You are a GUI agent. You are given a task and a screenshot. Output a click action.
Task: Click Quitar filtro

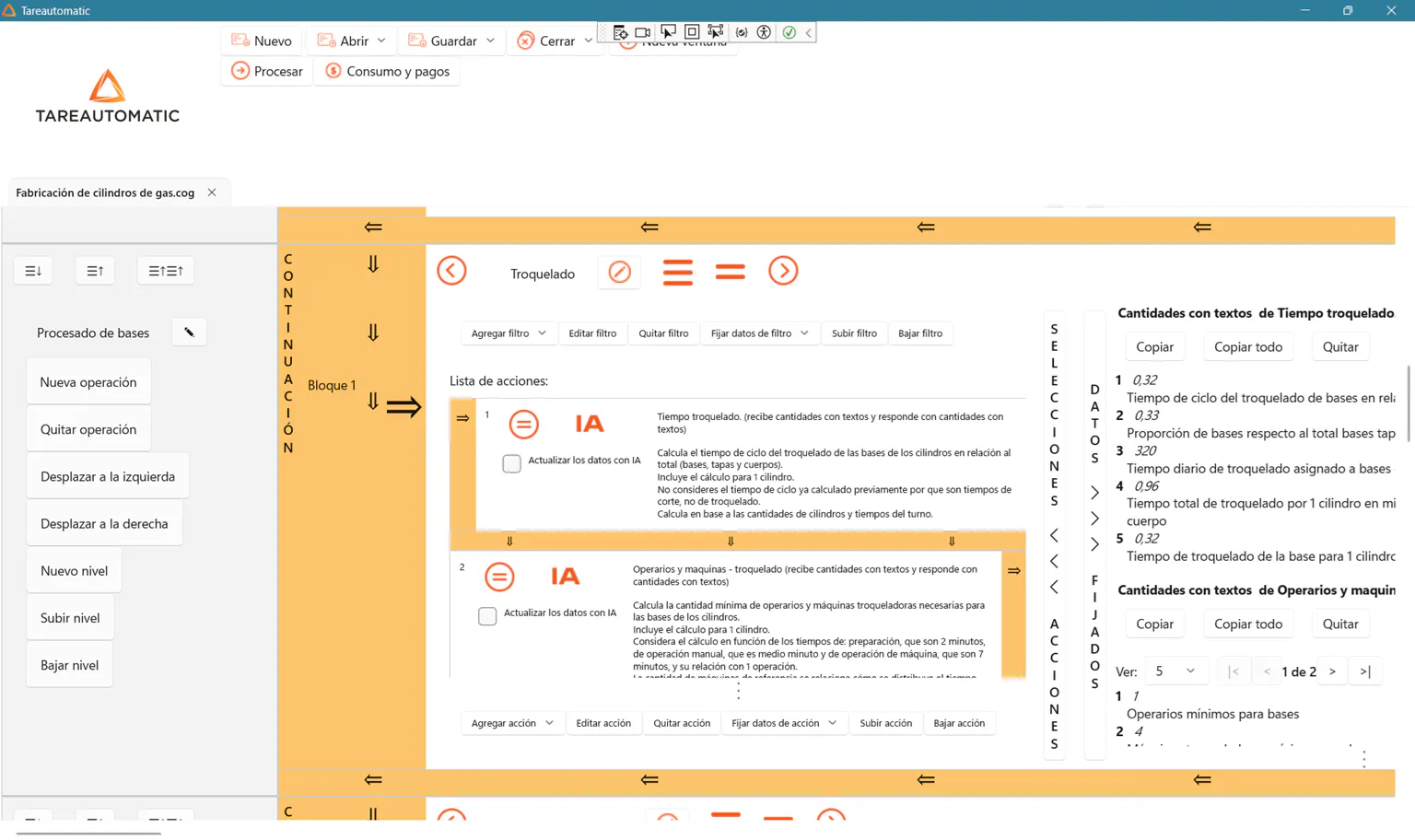663,333
